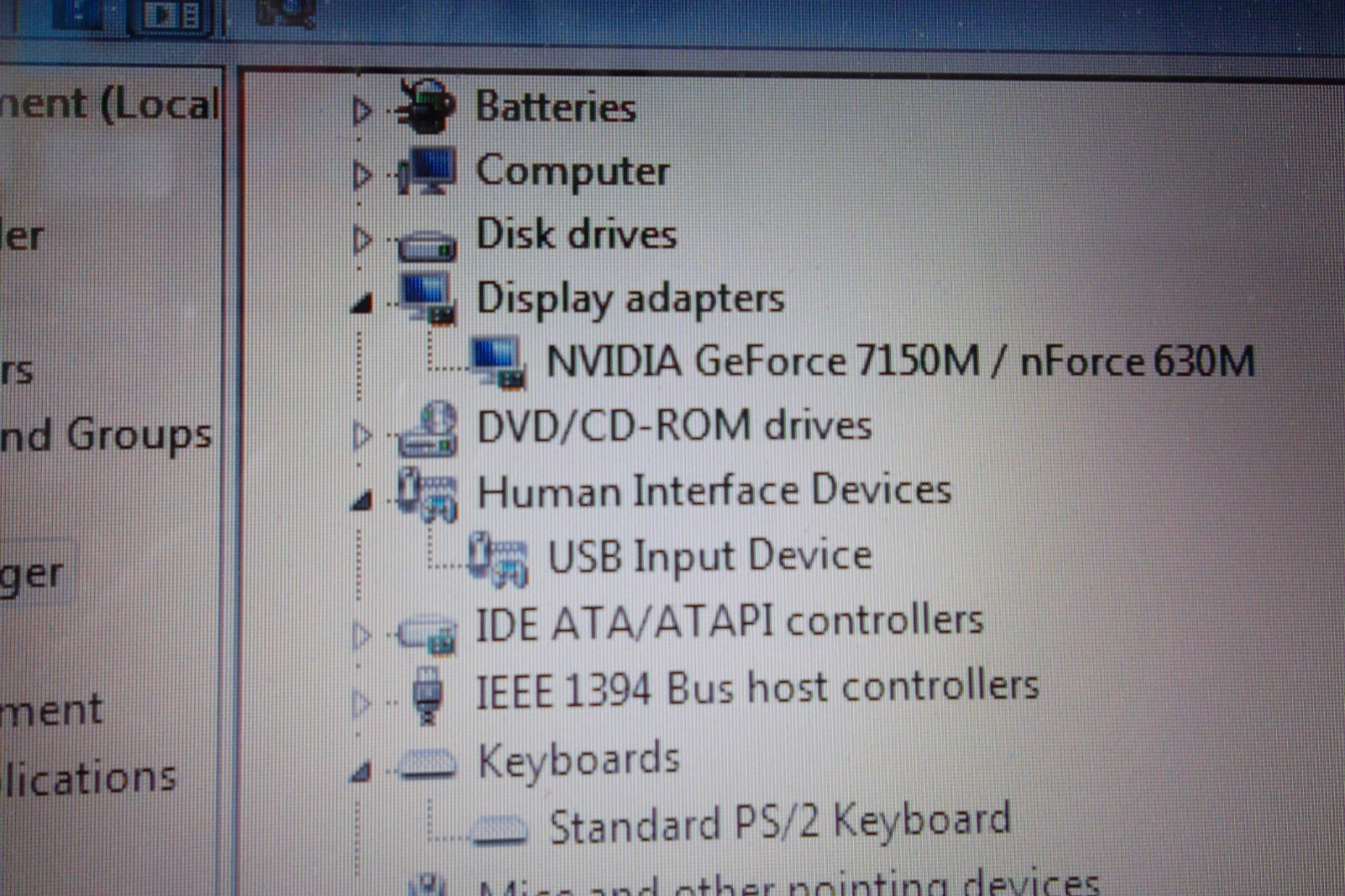Viewport: 1345px width, 896px height.
Task: Click the Human Interface Devices icon
Action: 428,495
